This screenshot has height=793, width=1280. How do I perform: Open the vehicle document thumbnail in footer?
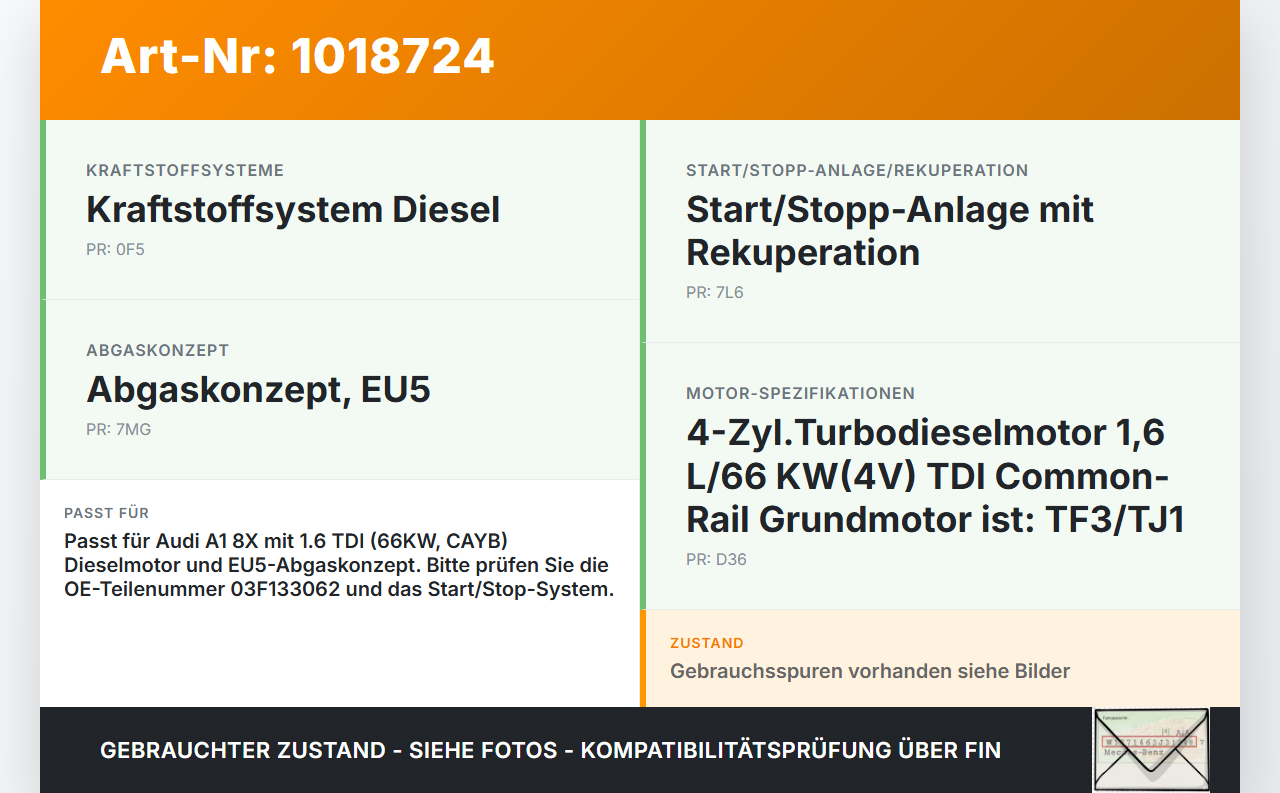pos(1151,750)
